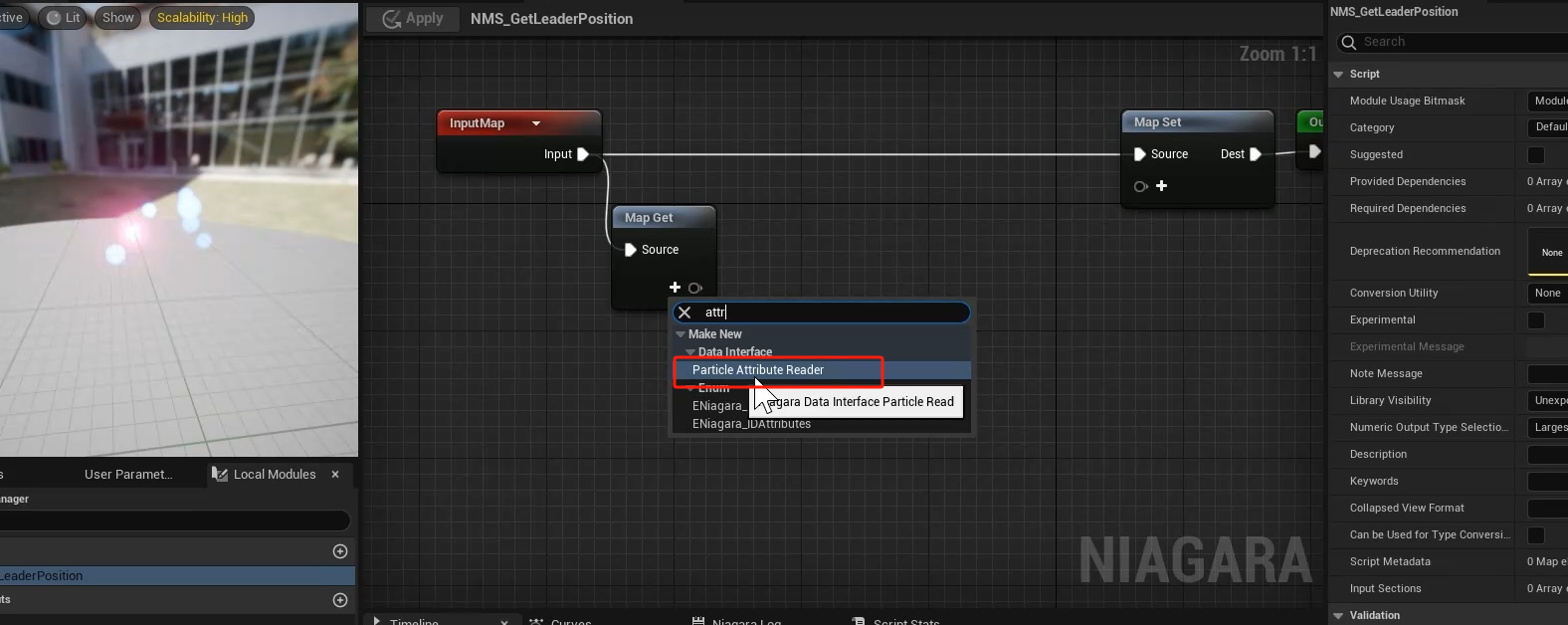The image size is (1568, 625).
Task: Click the Script Metadata label
Action: [x=1390, y=562]
